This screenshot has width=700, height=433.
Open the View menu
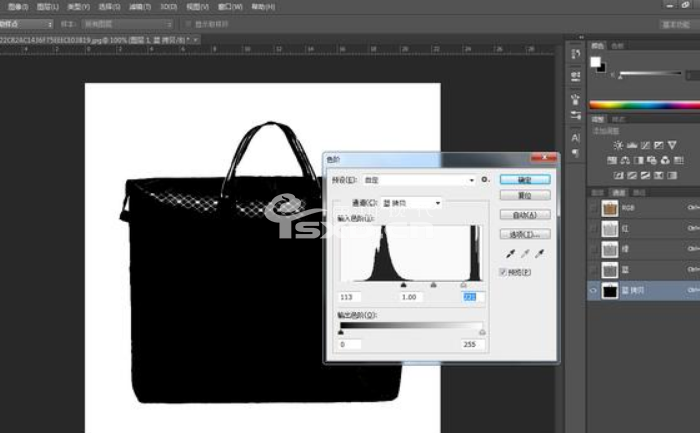pyautogui.click(x=197, y=7)
